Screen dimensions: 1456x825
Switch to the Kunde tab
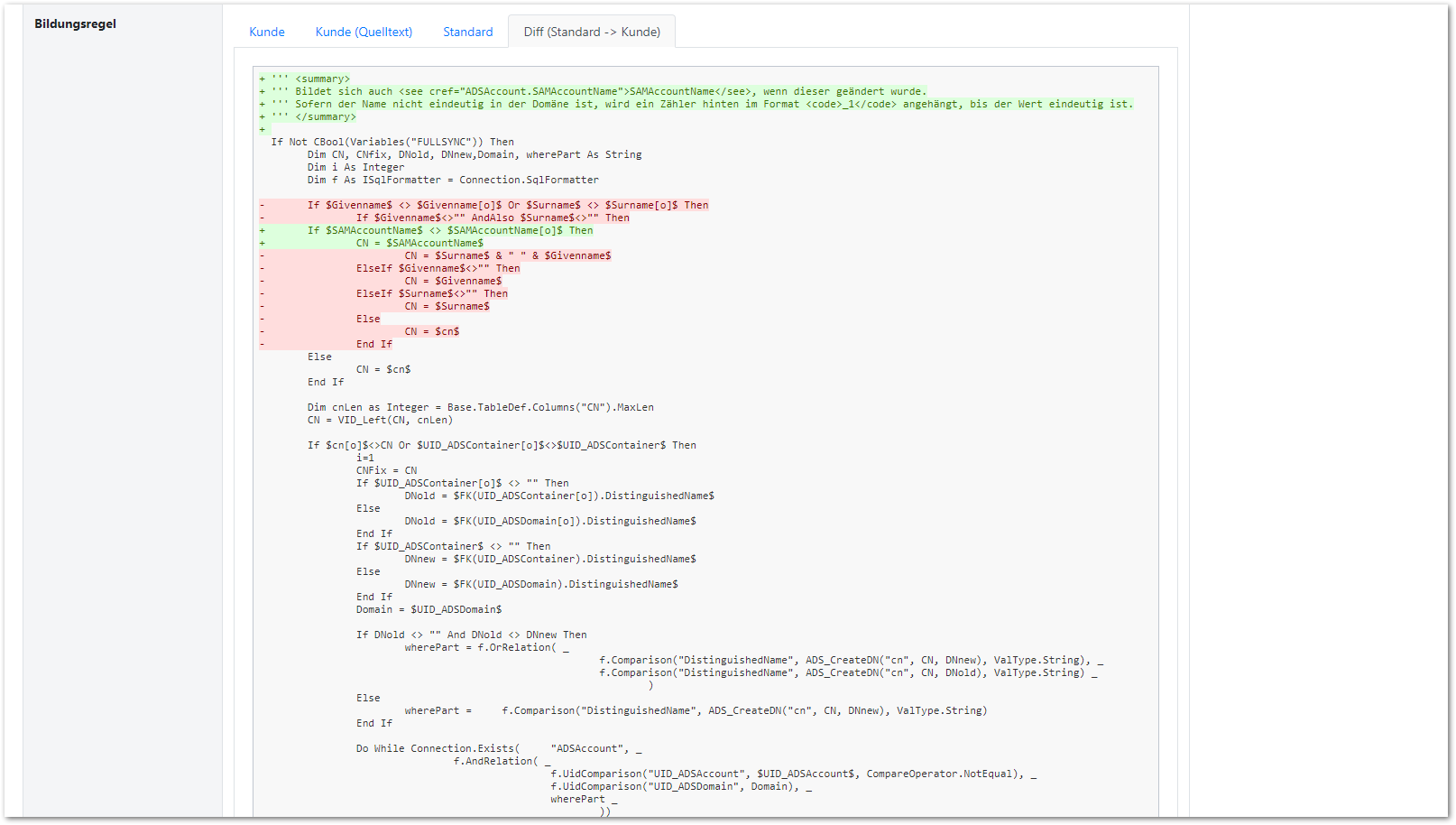point(267,32)
